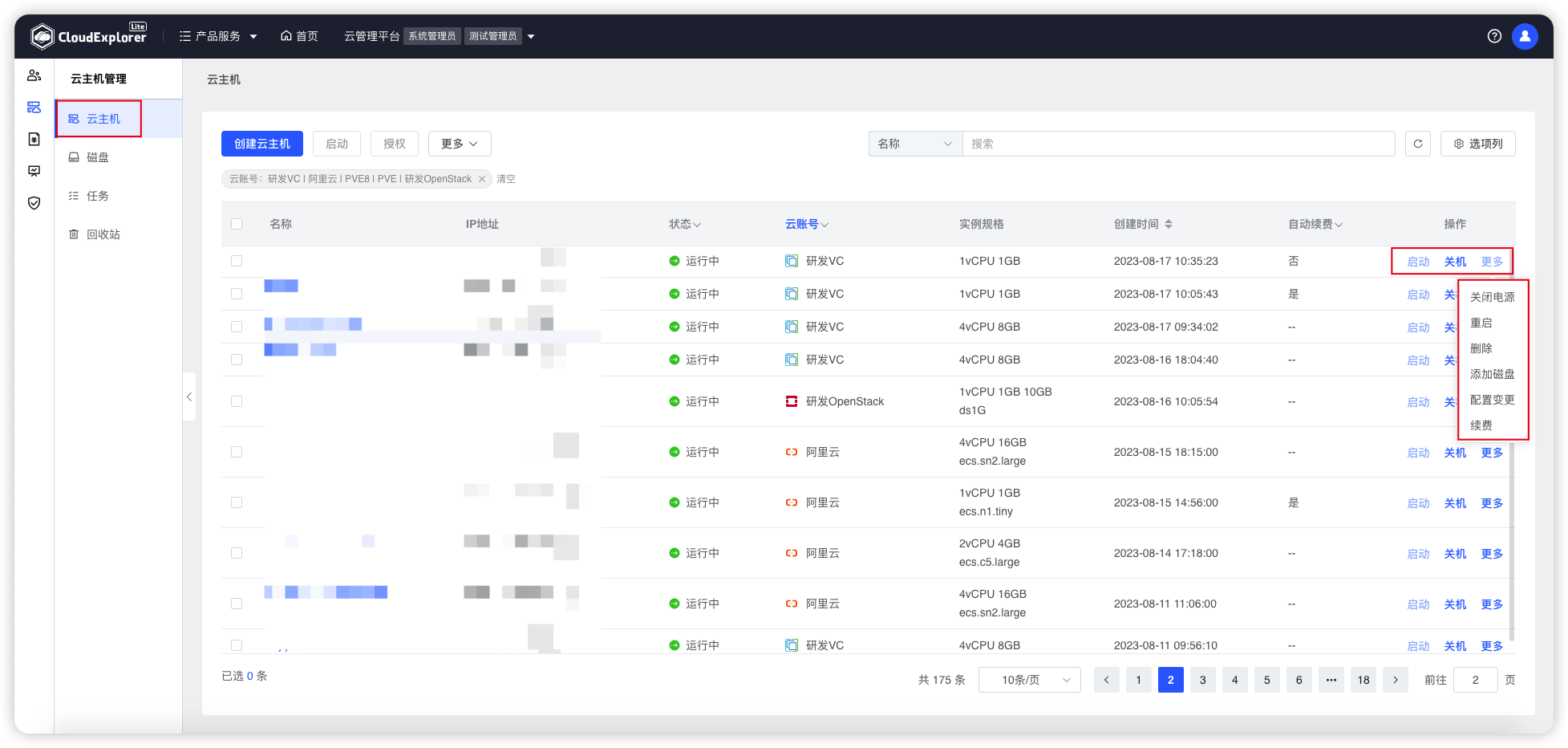Open the 任务 sidebar menu item
The image size is (1568, 748).
[x=119, y=196]
